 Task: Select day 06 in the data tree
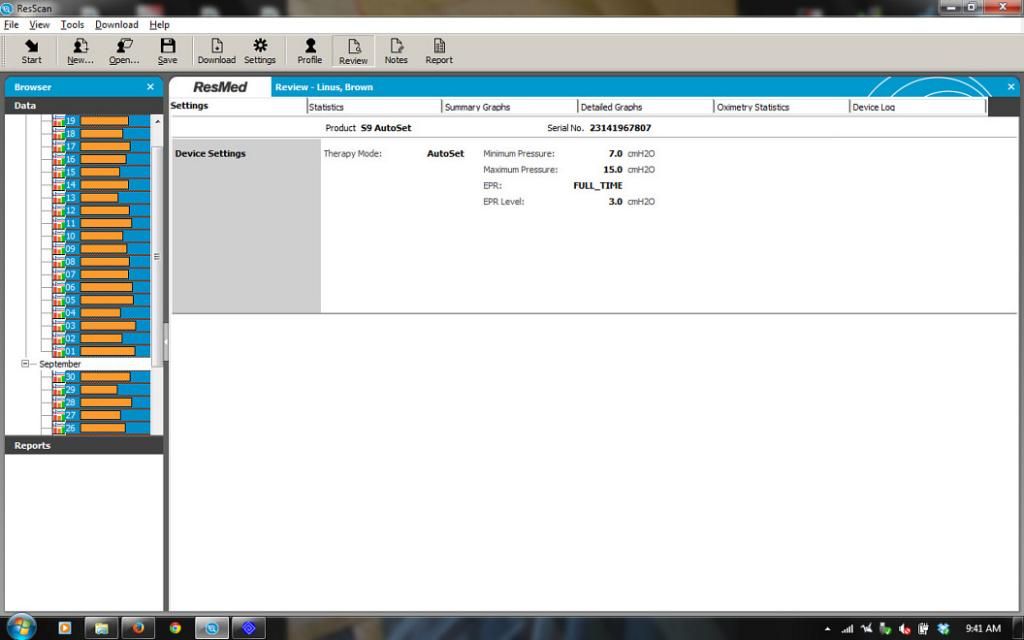[101, 287]
